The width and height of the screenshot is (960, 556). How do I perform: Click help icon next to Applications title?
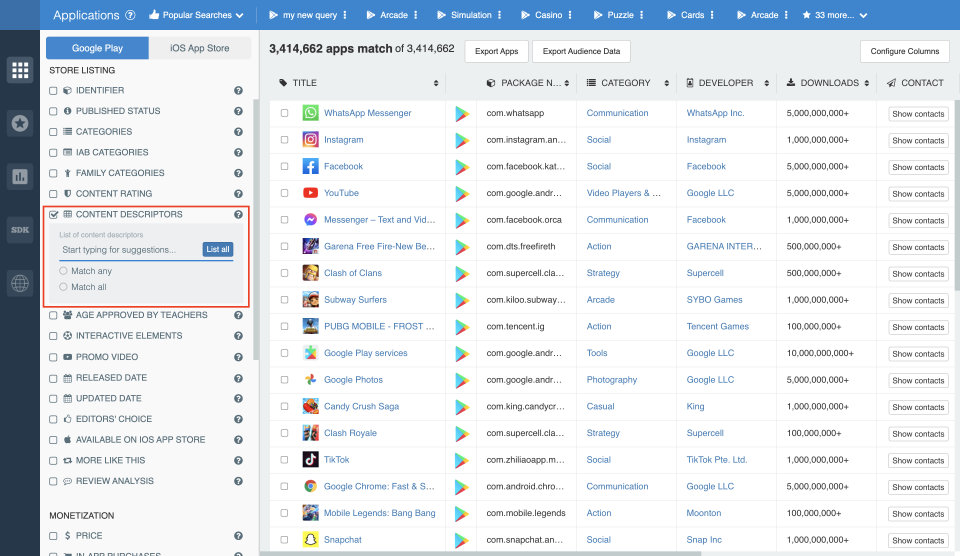click(130, 15)
